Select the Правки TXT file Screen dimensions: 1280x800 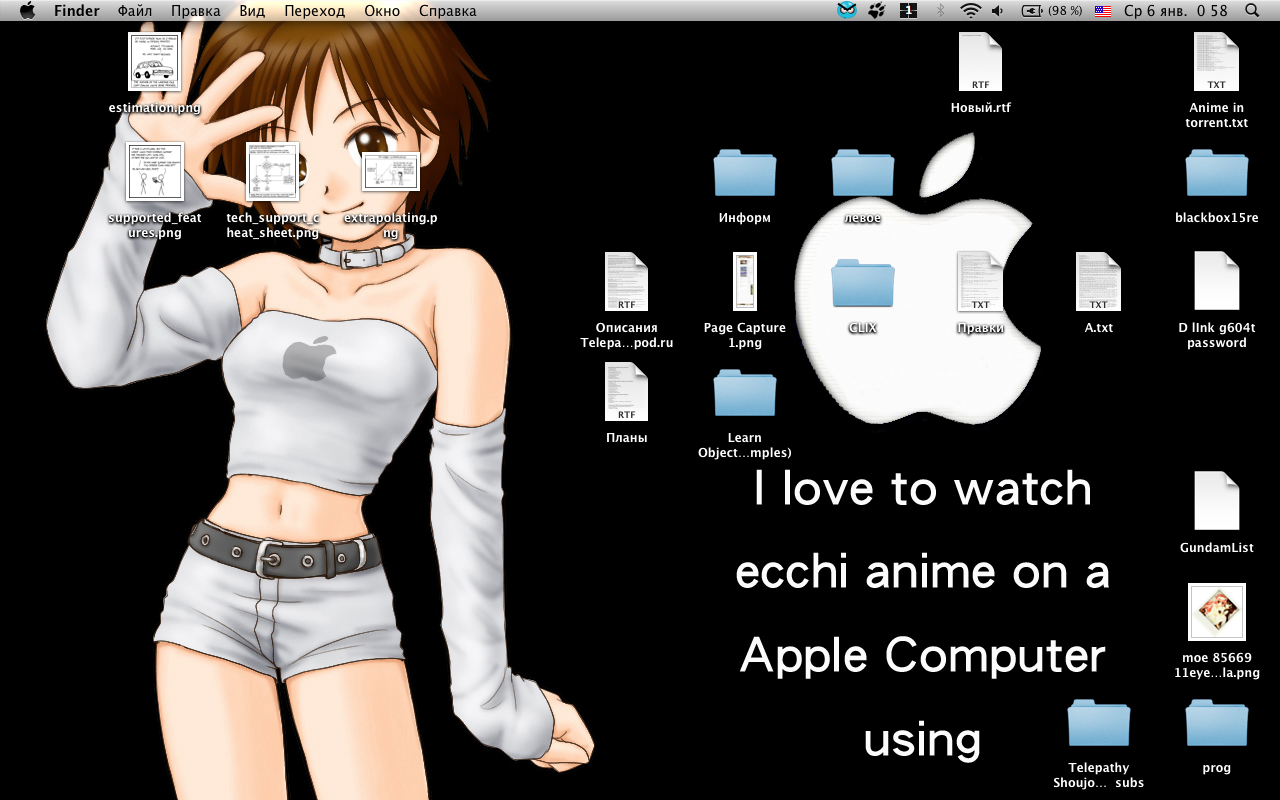coord(981,282)
